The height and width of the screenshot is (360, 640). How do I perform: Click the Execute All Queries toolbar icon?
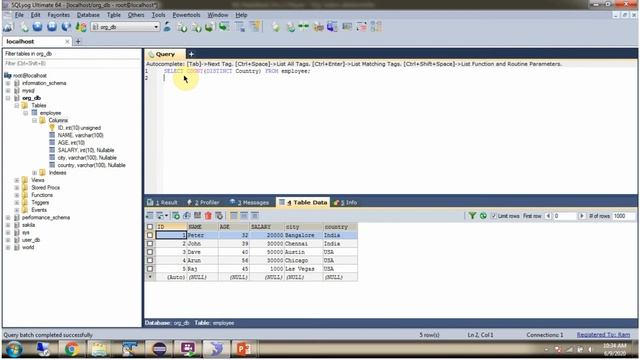click(52, 27)
